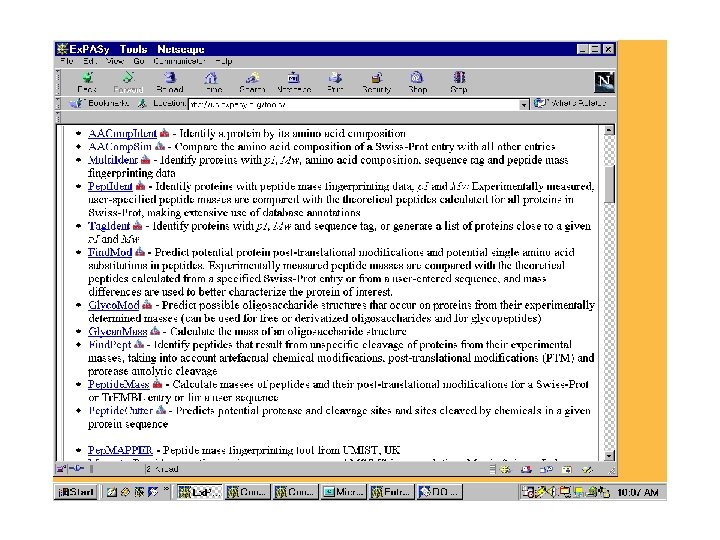
Task: Switch to DO... taskbar window
Action: tap(439, 492)
